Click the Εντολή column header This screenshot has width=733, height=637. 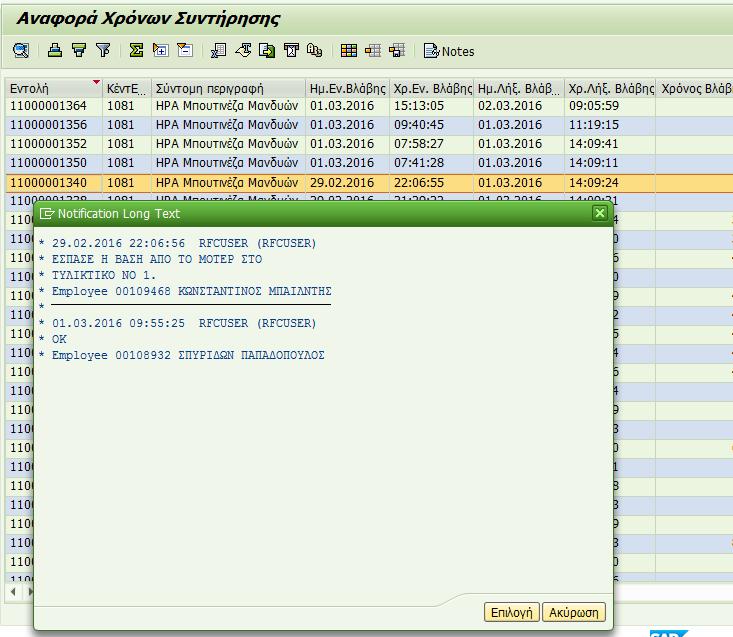click(54, 88)
